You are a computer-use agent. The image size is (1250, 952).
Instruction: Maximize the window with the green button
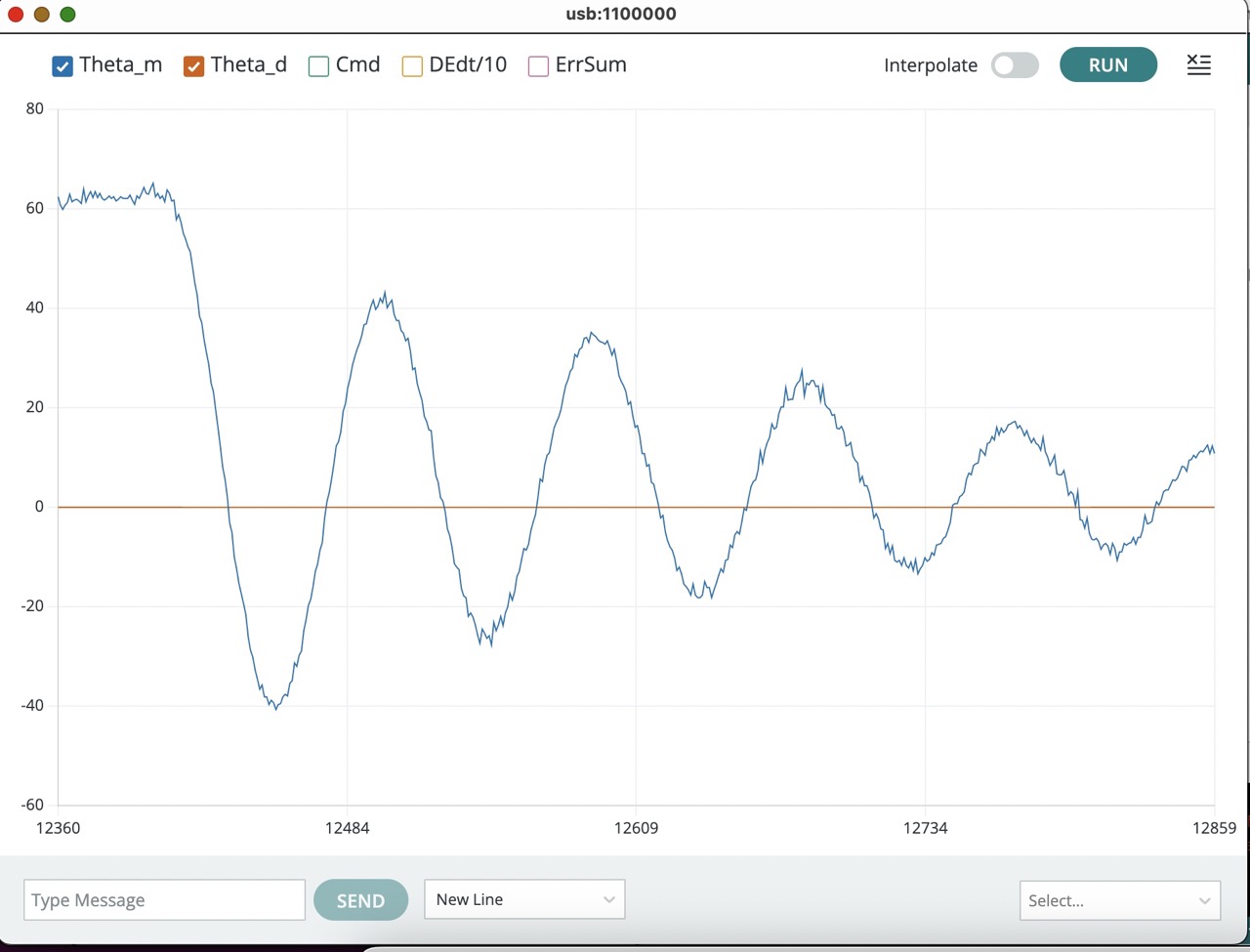[67, 15]
